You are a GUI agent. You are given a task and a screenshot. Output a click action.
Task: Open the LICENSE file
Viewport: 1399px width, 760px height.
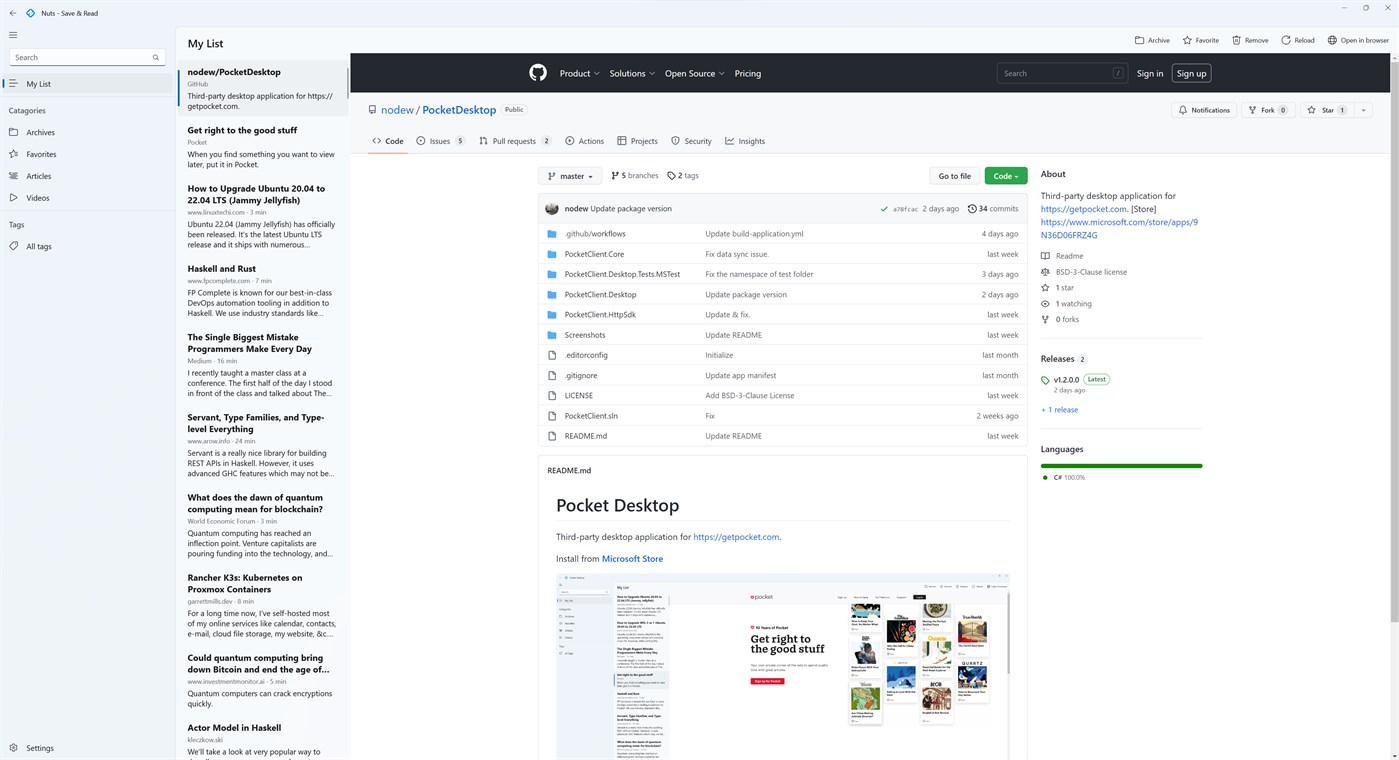coord(578,395)
